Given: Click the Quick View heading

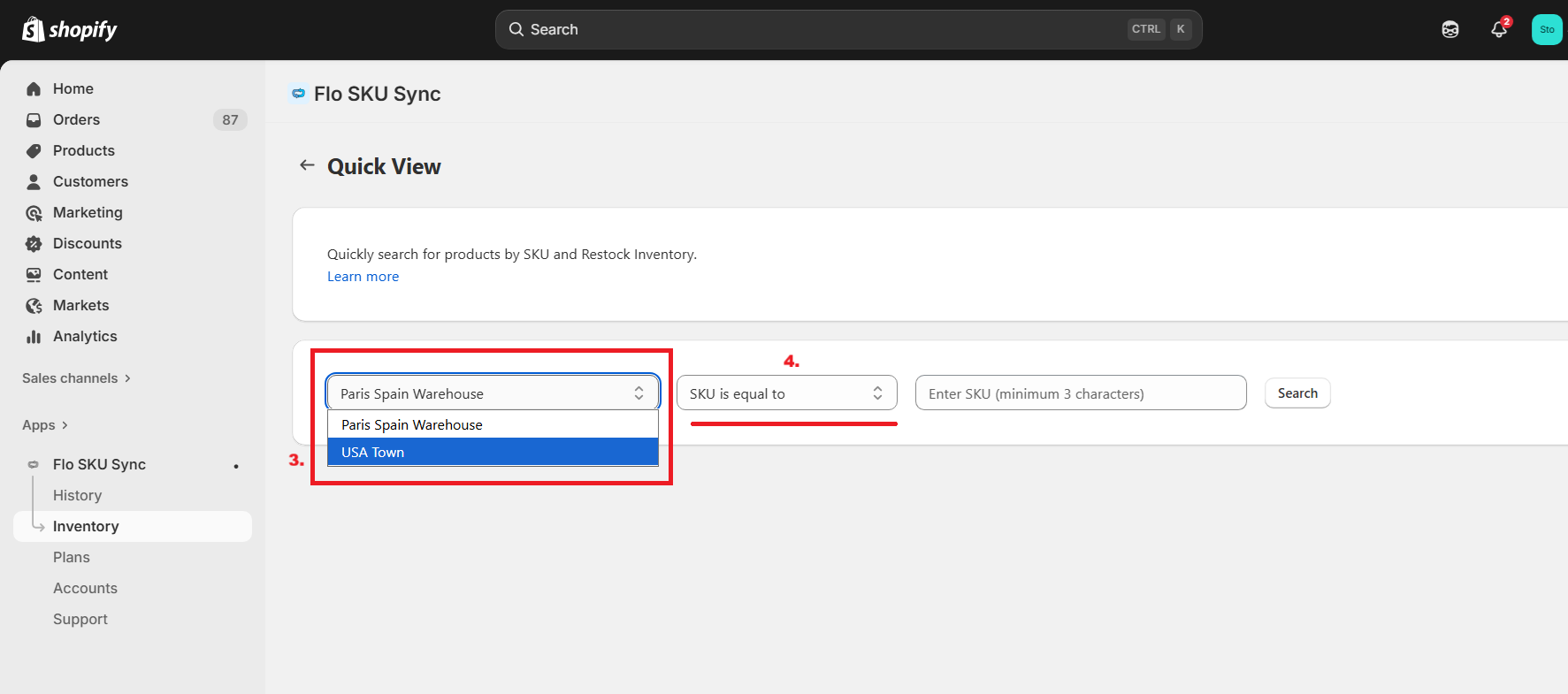Looking at the screenshot, I should pyautogui.click(x=384, y=166).
